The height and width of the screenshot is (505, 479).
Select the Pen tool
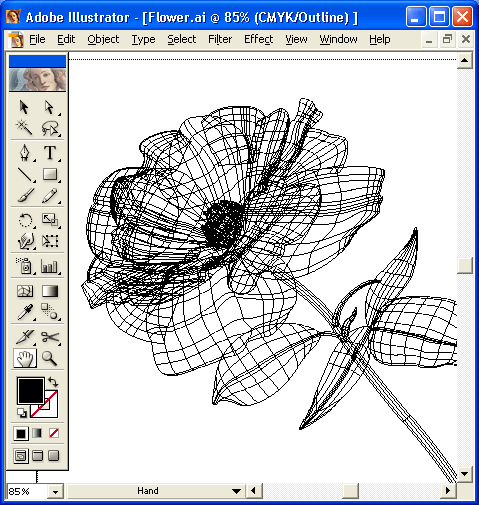tap(25, 153)
